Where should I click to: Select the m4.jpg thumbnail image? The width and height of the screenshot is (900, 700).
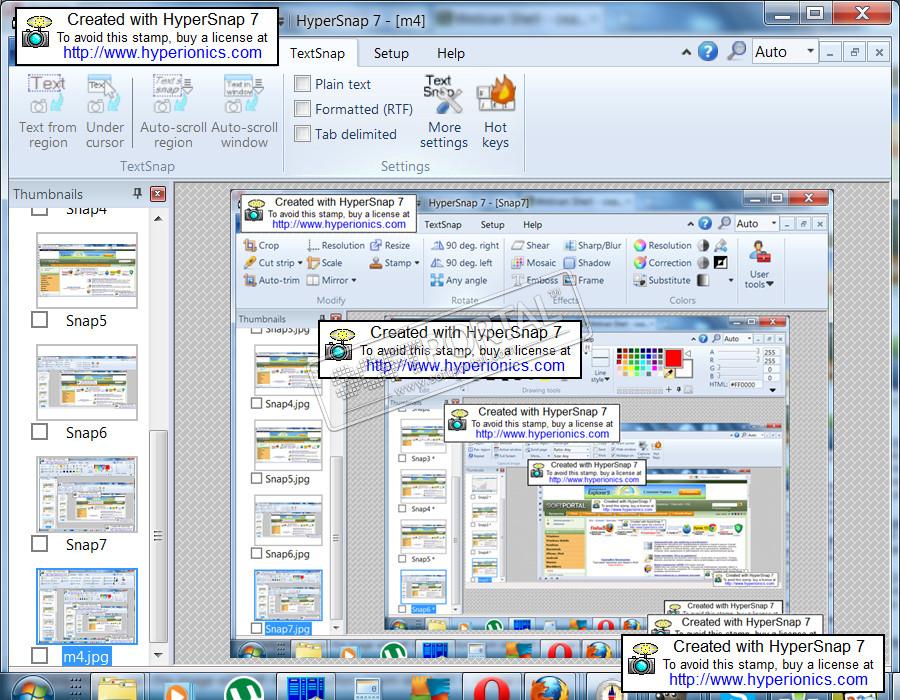[x=87, y=606]
